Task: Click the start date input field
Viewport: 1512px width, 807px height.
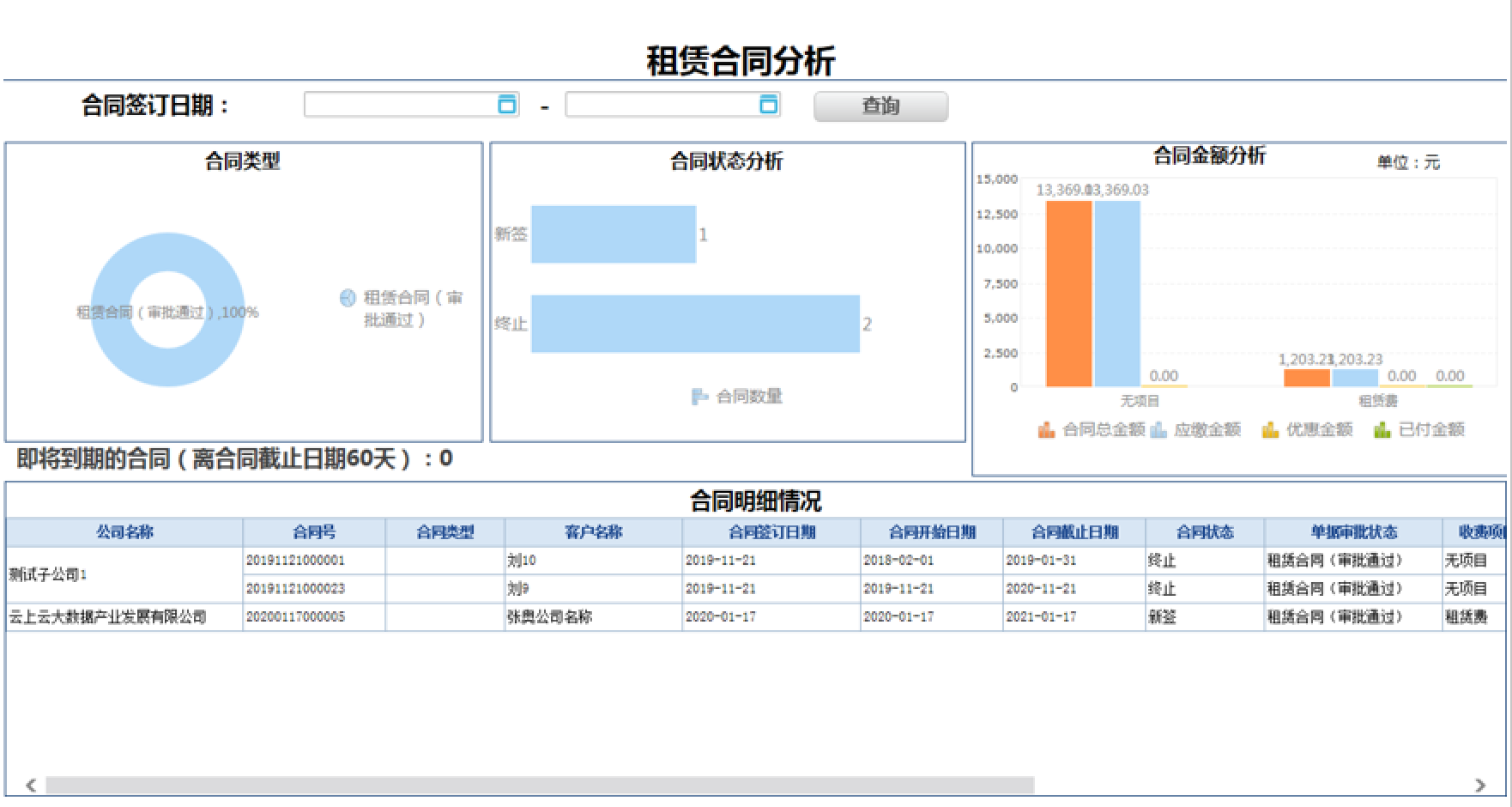Action: pos(399,105)
